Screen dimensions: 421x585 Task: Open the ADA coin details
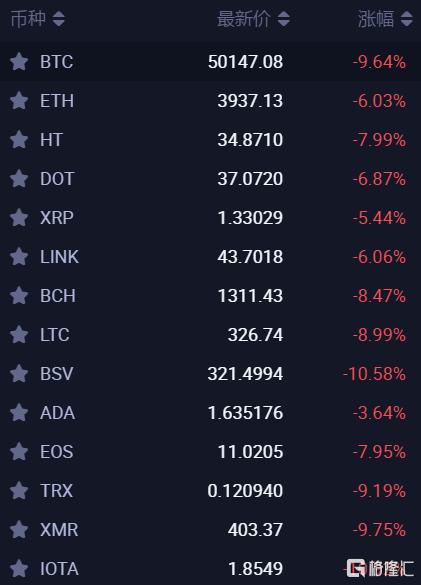pos(57,413)
